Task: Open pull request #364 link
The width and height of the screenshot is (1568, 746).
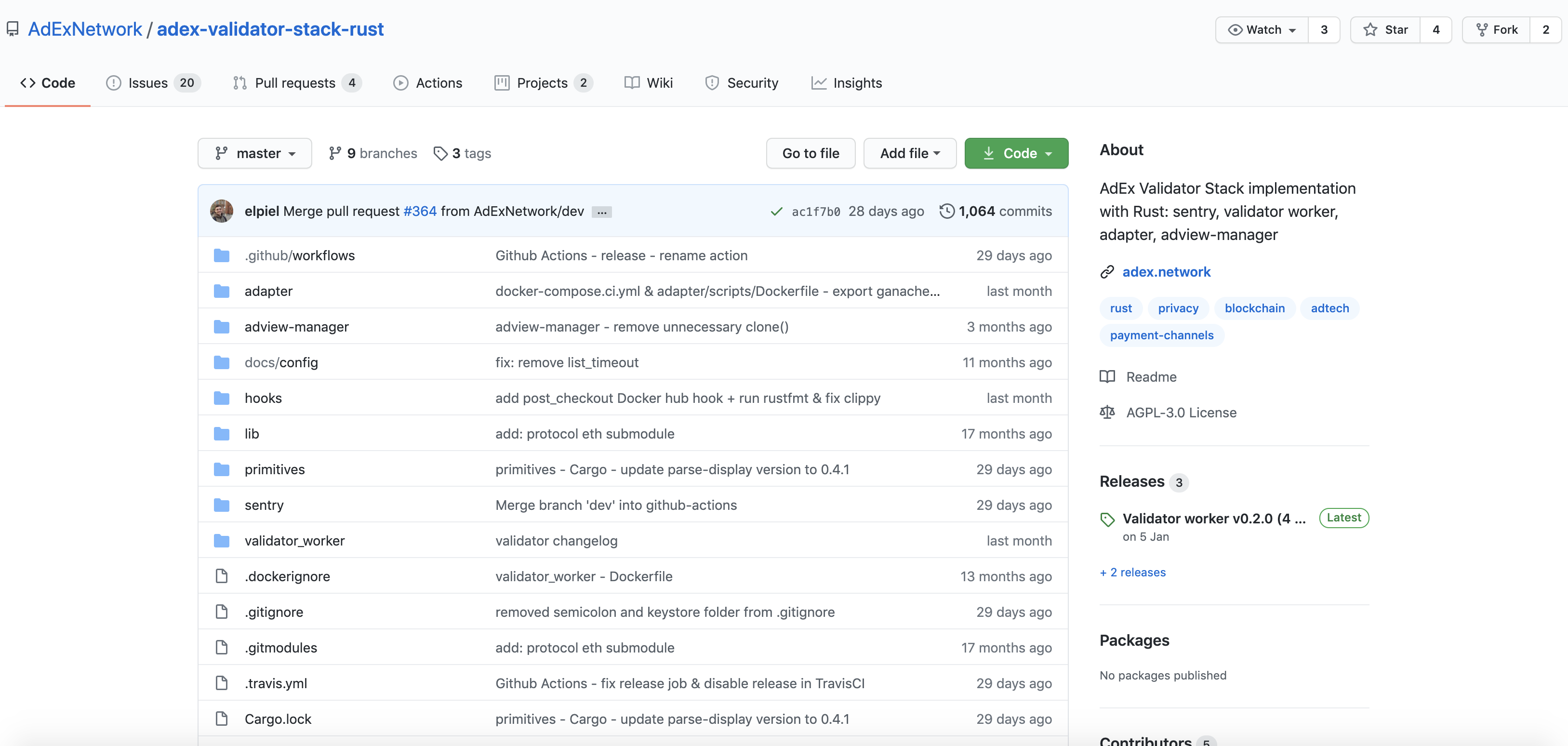Action: point(420,211)
